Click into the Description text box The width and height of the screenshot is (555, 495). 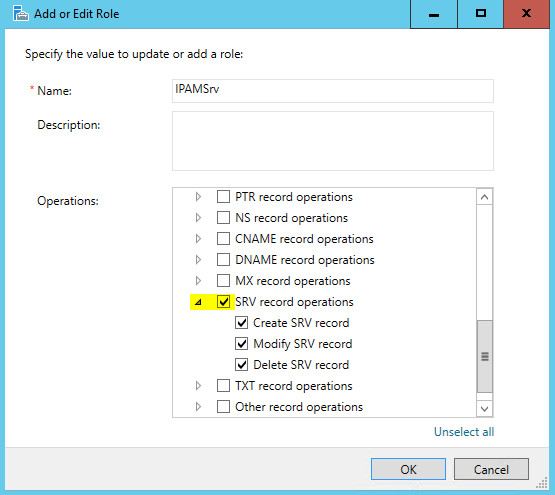[333, 141]
